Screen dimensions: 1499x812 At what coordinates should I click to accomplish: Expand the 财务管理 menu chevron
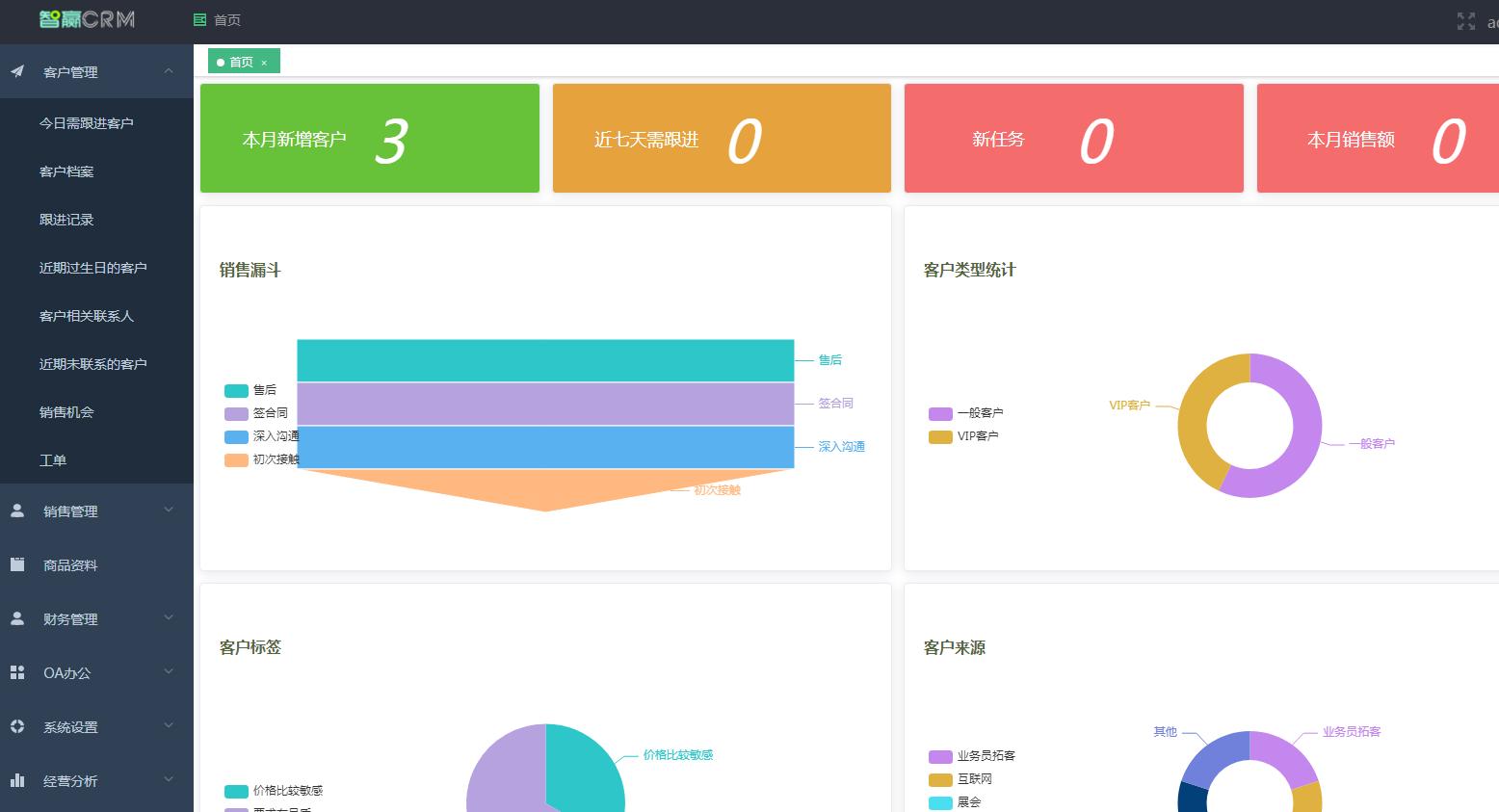(x=169, y=618)
